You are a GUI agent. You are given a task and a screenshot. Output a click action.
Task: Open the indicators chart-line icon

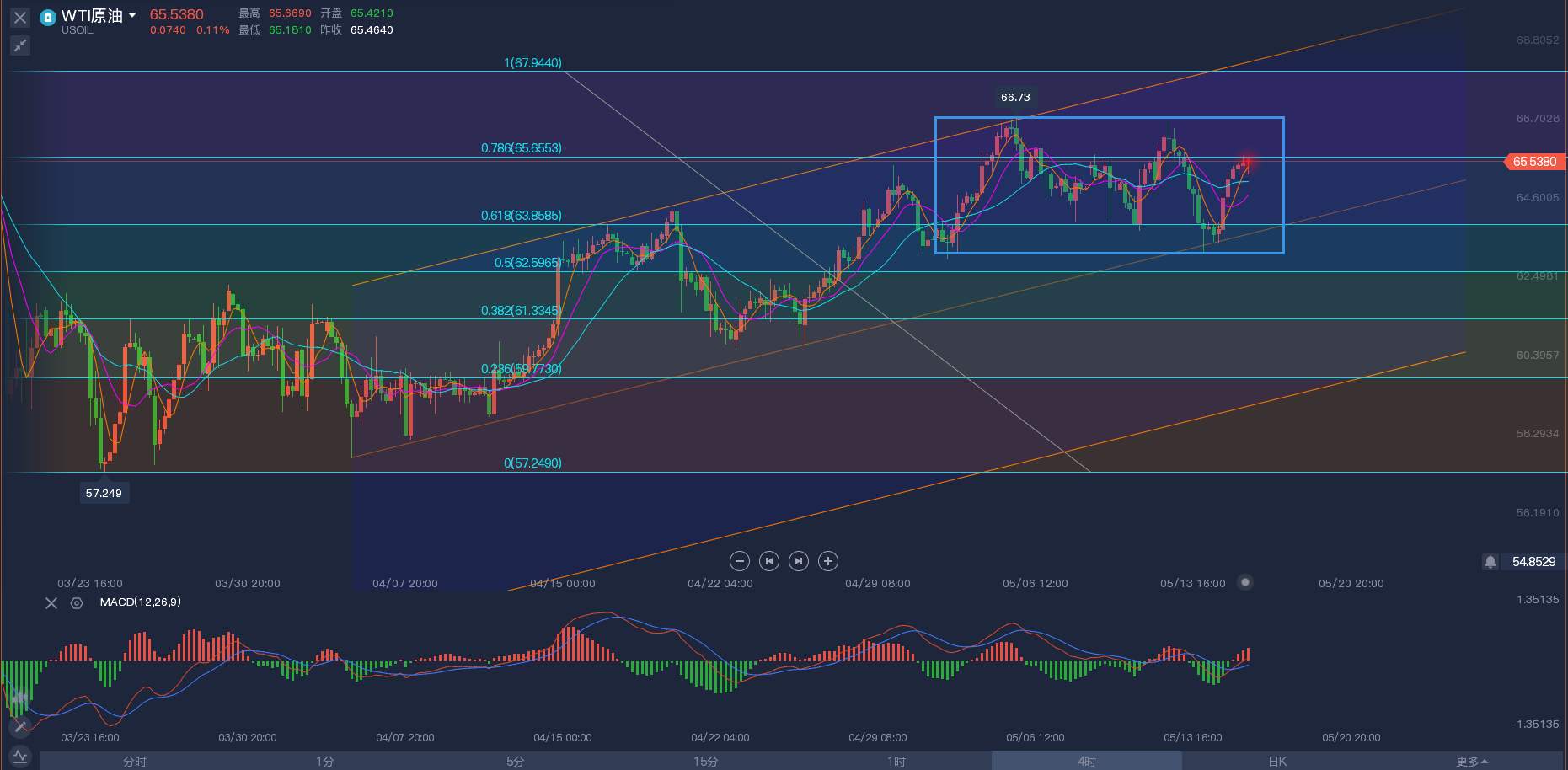(x=20, y=756)
